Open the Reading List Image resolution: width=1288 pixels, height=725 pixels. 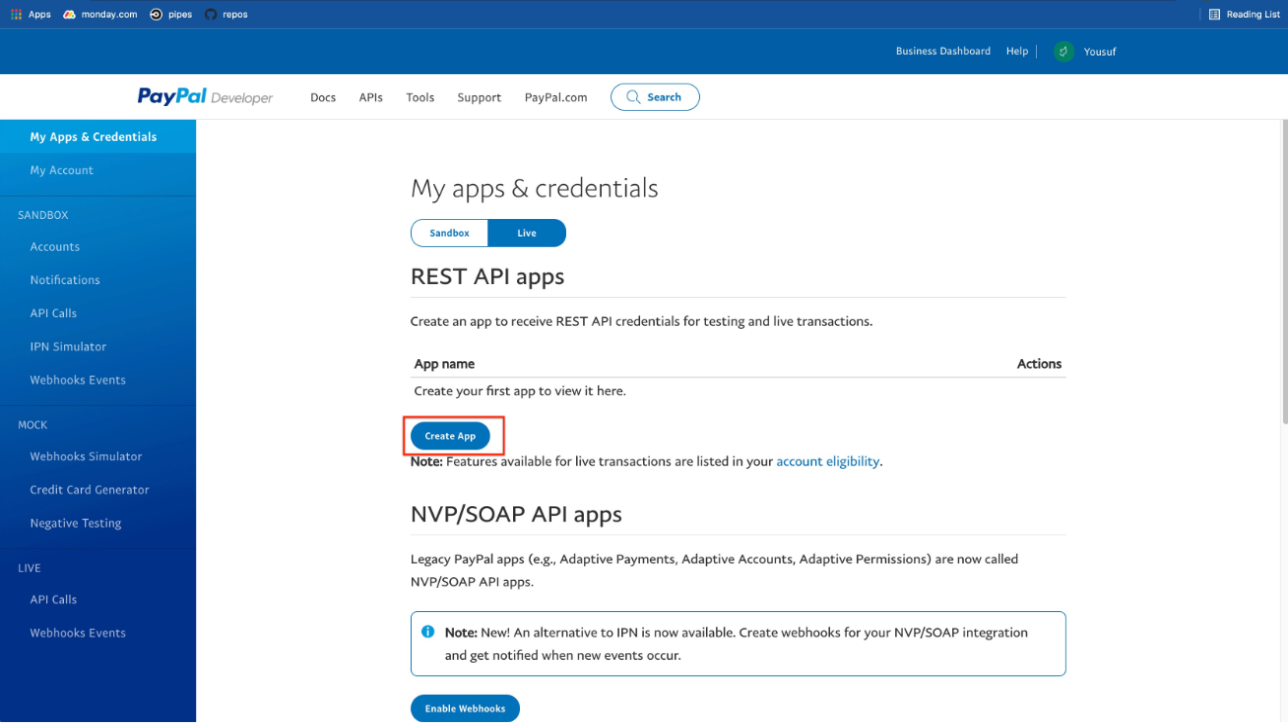1243,14
